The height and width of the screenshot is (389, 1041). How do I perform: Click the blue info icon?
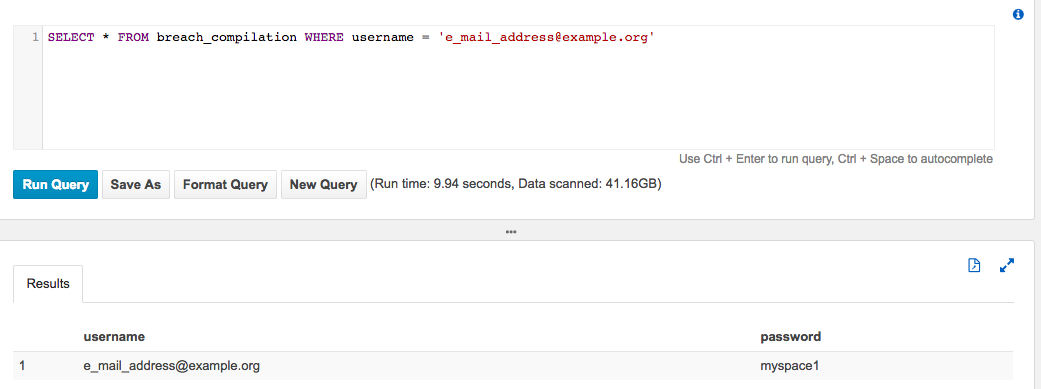(1018, 15)
